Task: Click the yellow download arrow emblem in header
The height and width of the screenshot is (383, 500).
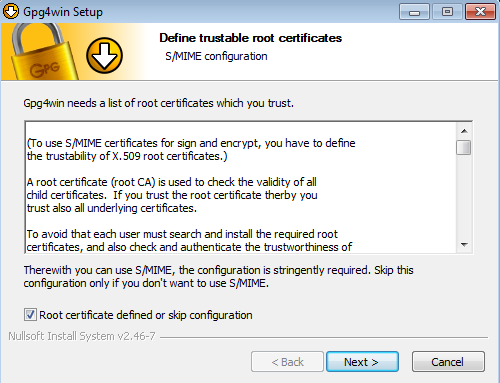Action: click(x=104, y=56)
